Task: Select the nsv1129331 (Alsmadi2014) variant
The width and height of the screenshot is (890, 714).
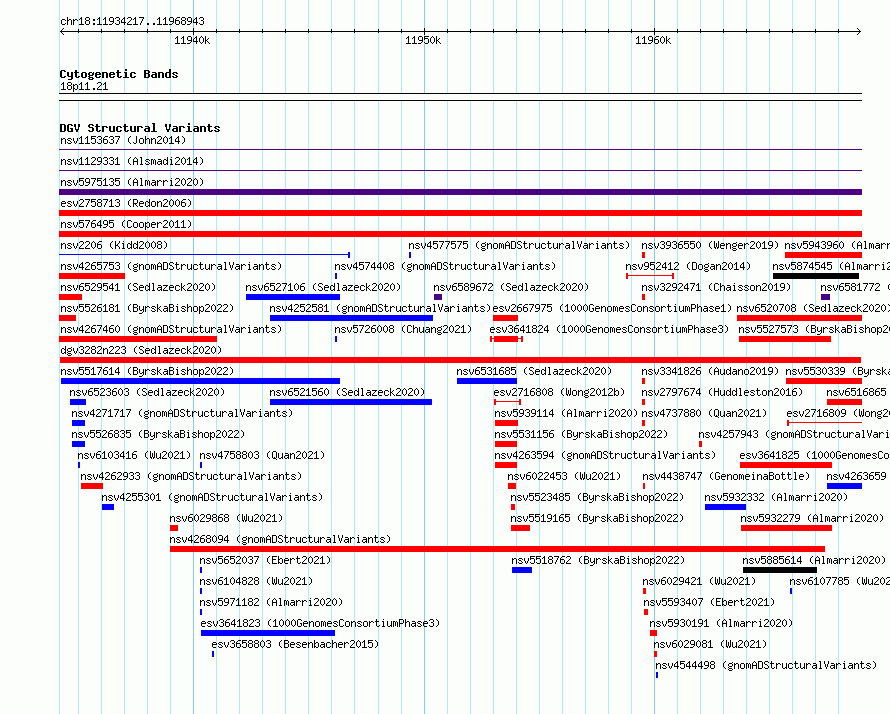Action: pos(132,161)
